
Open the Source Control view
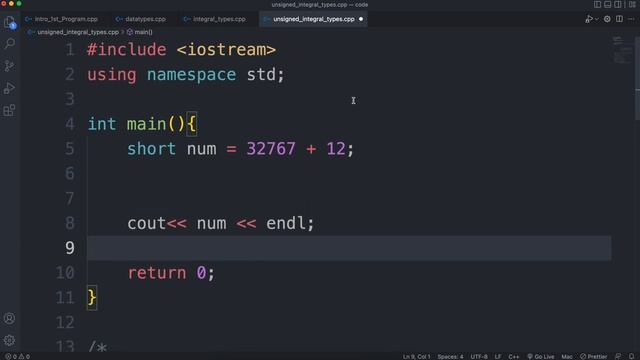[9, 65]
